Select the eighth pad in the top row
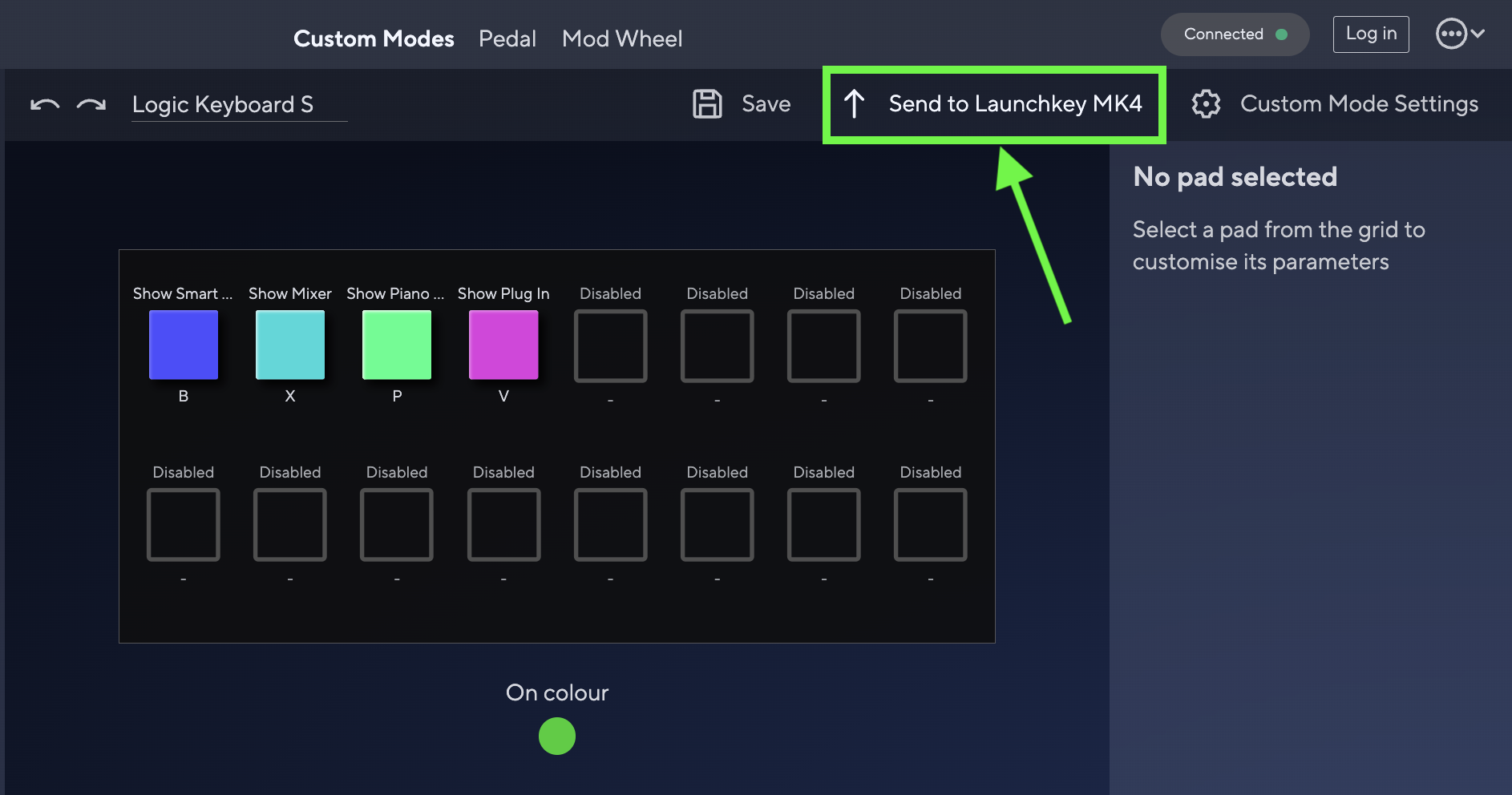This screenshot has width=1512, height=795. [x=931, y=345]
